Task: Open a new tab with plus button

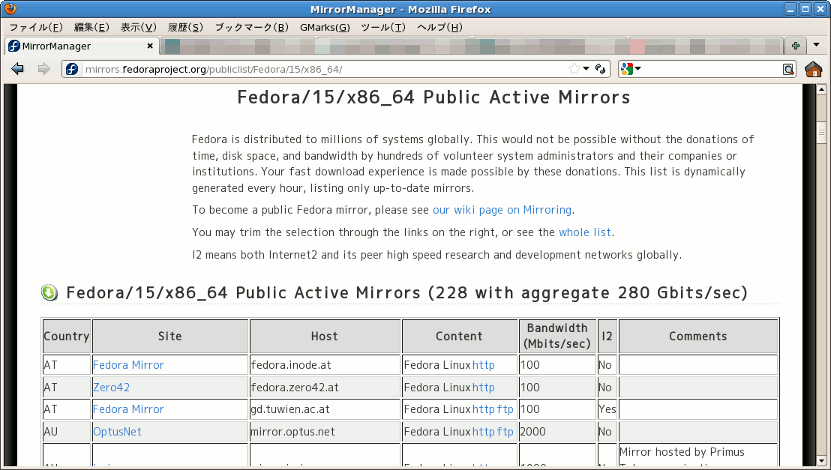Action: coord(795,46)
